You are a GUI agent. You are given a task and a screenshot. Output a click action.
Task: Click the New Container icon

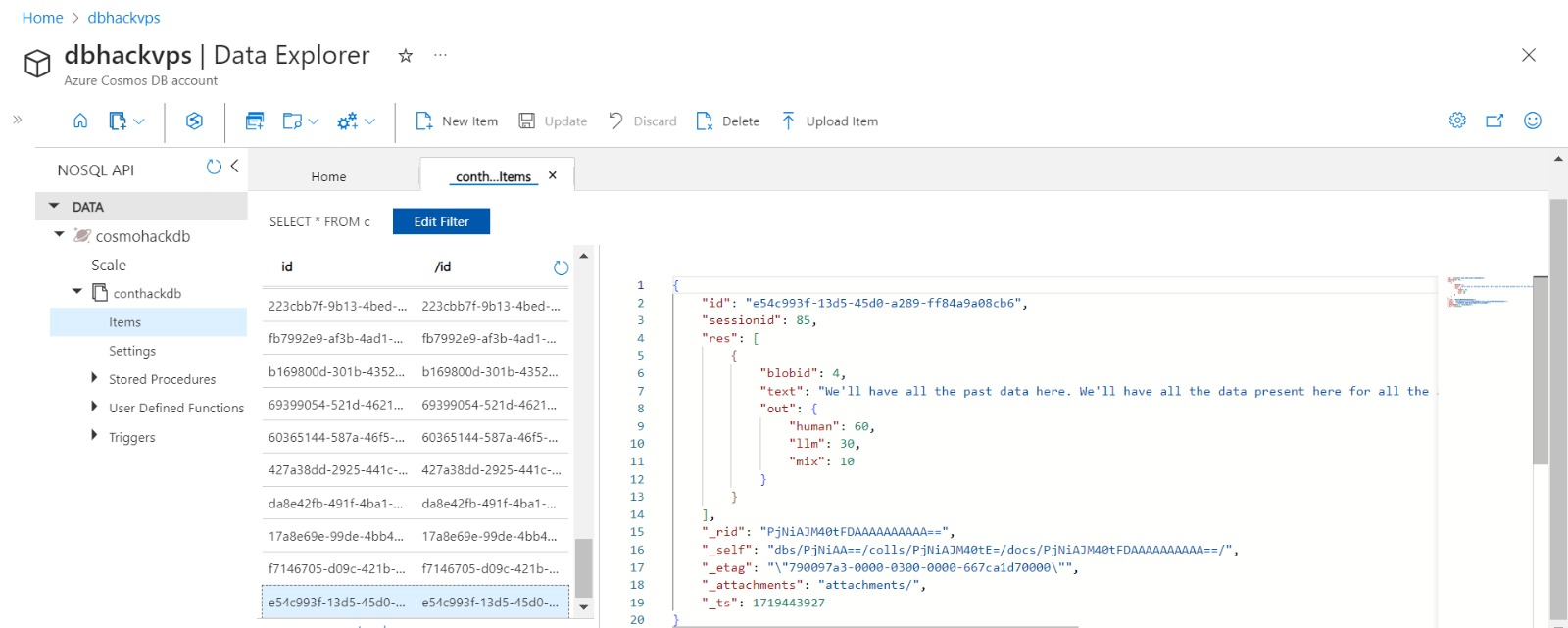(x=118, y=121)
